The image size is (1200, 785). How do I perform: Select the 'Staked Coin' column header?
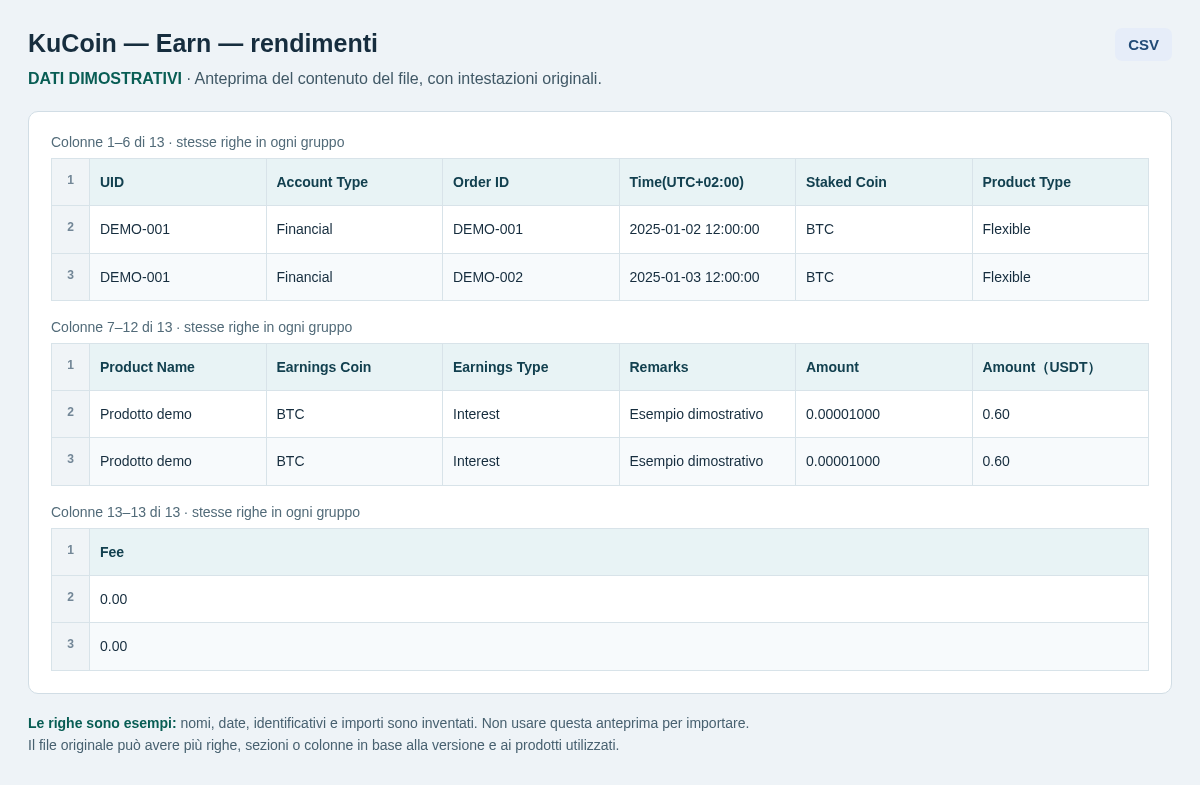(884, 182)
